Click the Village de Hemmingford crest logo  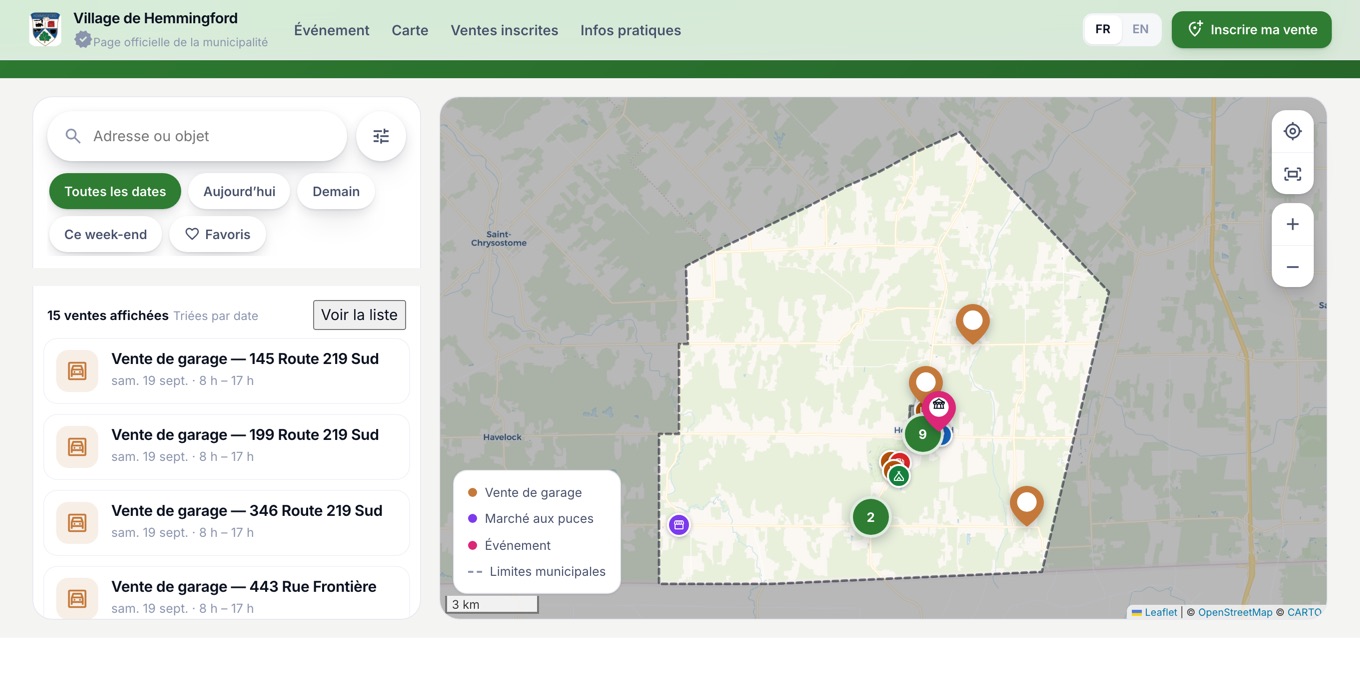pos(45,29)
